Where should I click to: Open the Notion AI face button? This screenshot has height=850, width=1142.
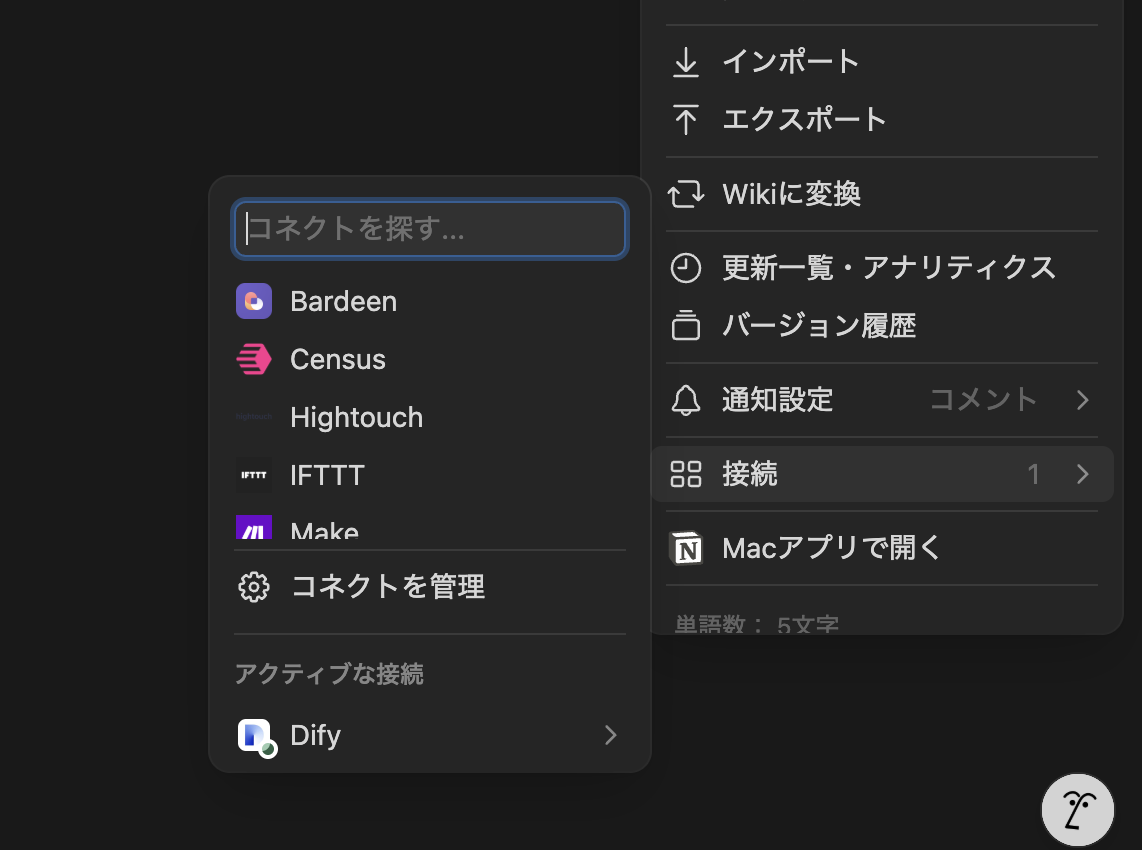(x=1077, y=810)
